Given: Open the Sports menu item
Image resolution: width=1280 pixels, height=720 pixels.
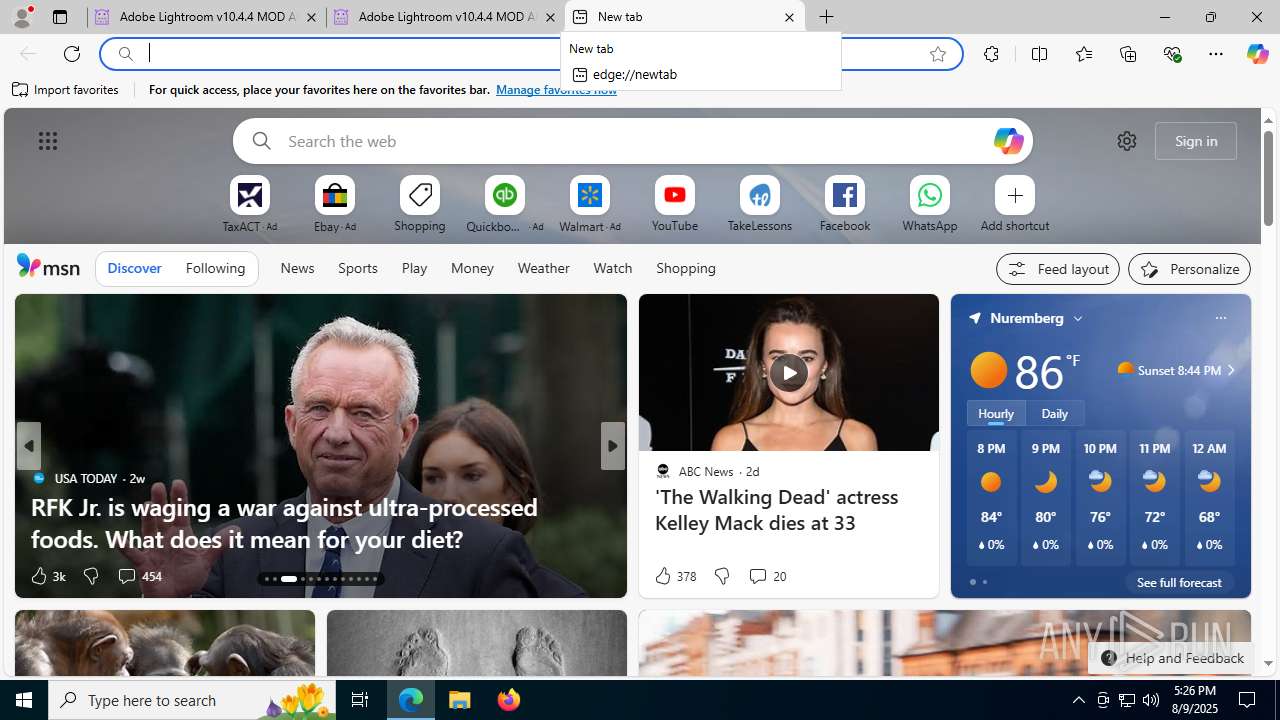Looking at the screenshot, I should [358, 268].
